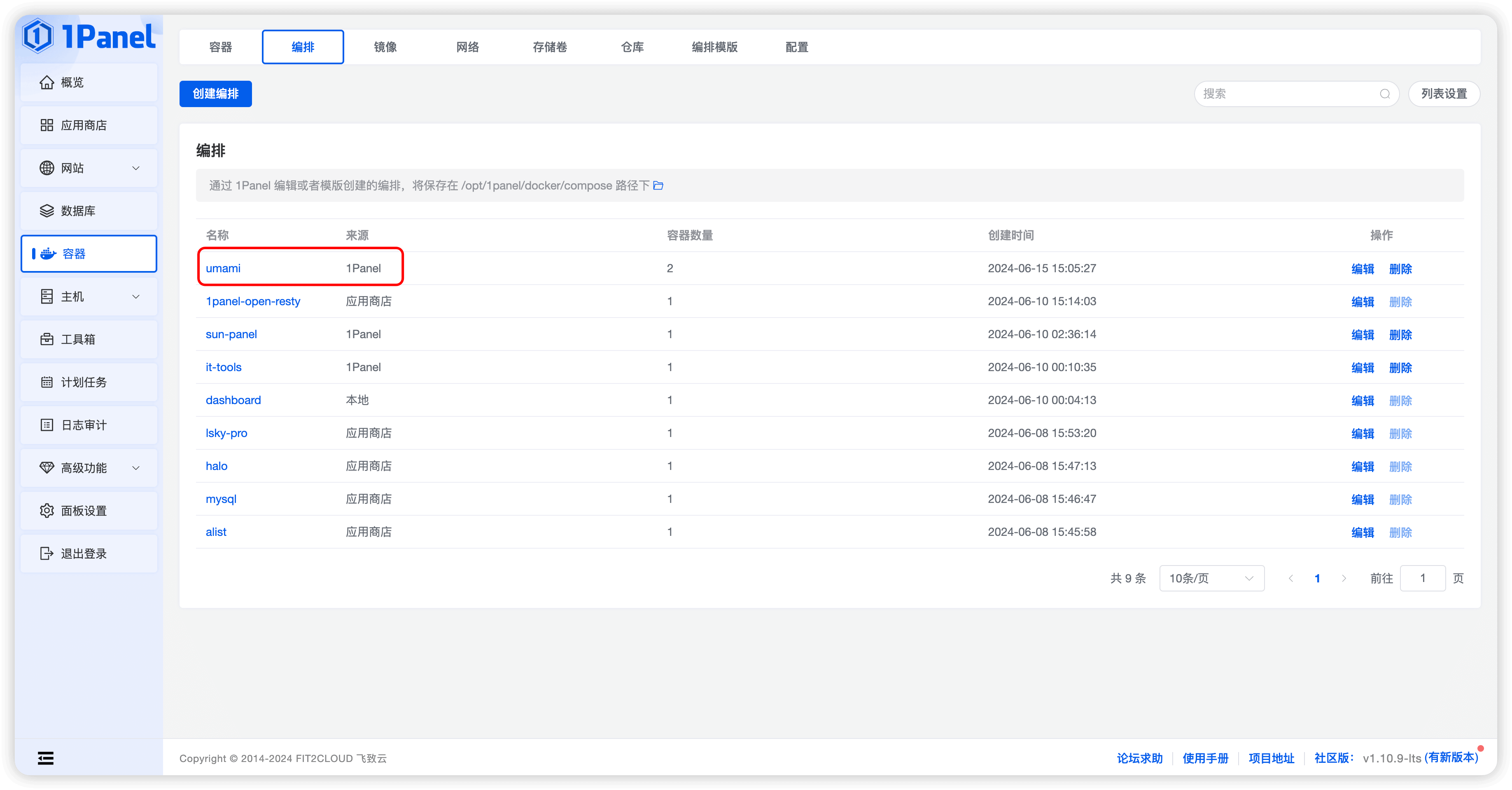Viewport: 1512px width, 790px height.
Task: Open the 使用手册 footer link
Action: pos(1205,758)
